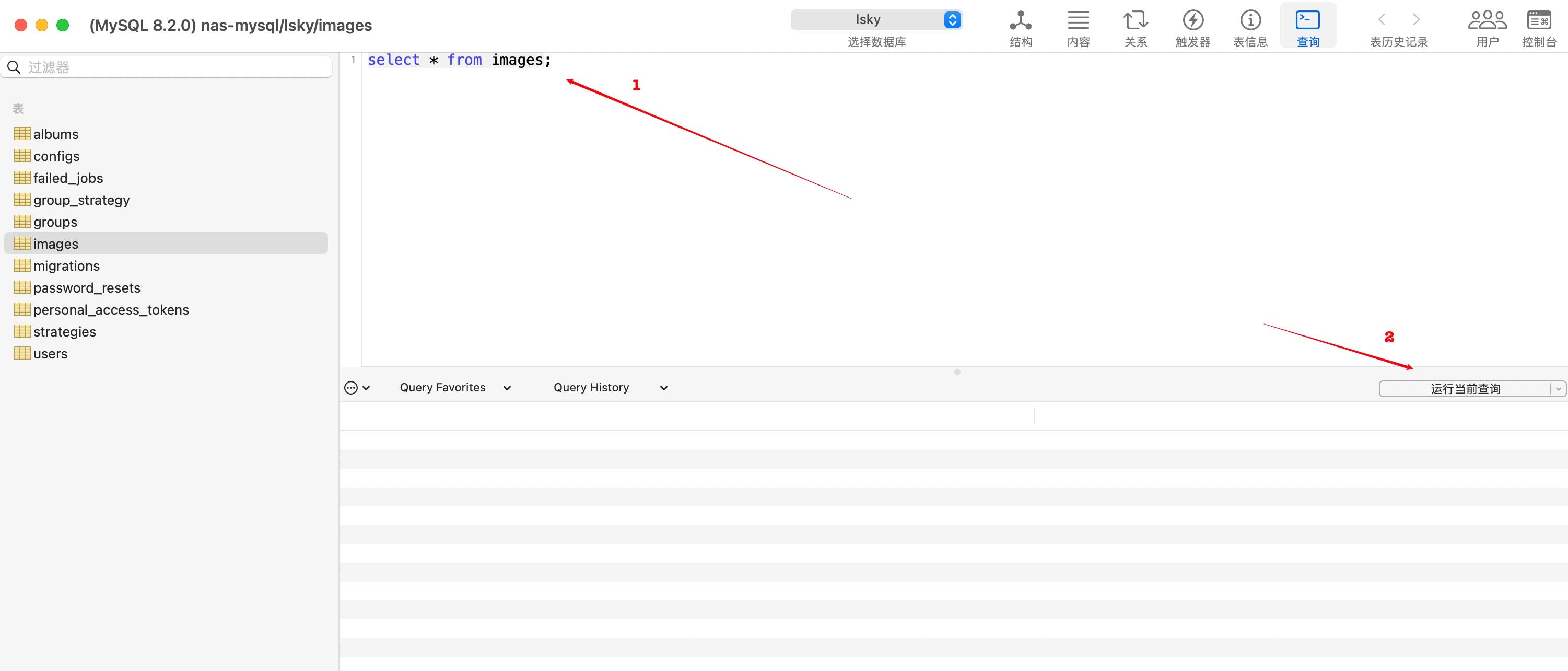Go back in table history
1568x671 pixels.
1382,19
